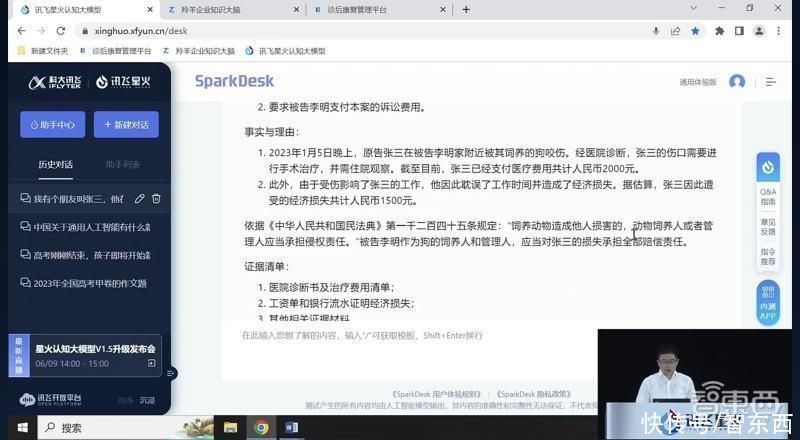Expand the tab search chevron in title bar
800x440 pixels.
tap(693, 8)
